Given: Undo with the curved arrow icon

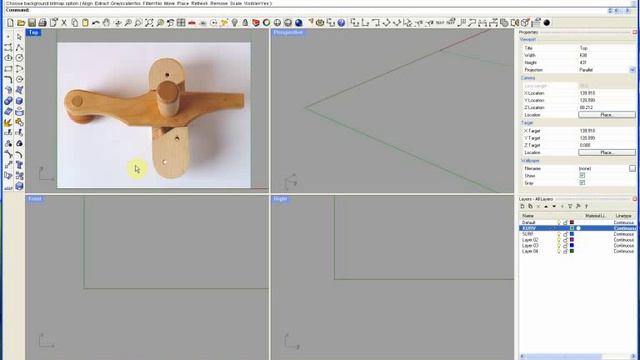Looking at the screenshot, I should coord(96,23).
